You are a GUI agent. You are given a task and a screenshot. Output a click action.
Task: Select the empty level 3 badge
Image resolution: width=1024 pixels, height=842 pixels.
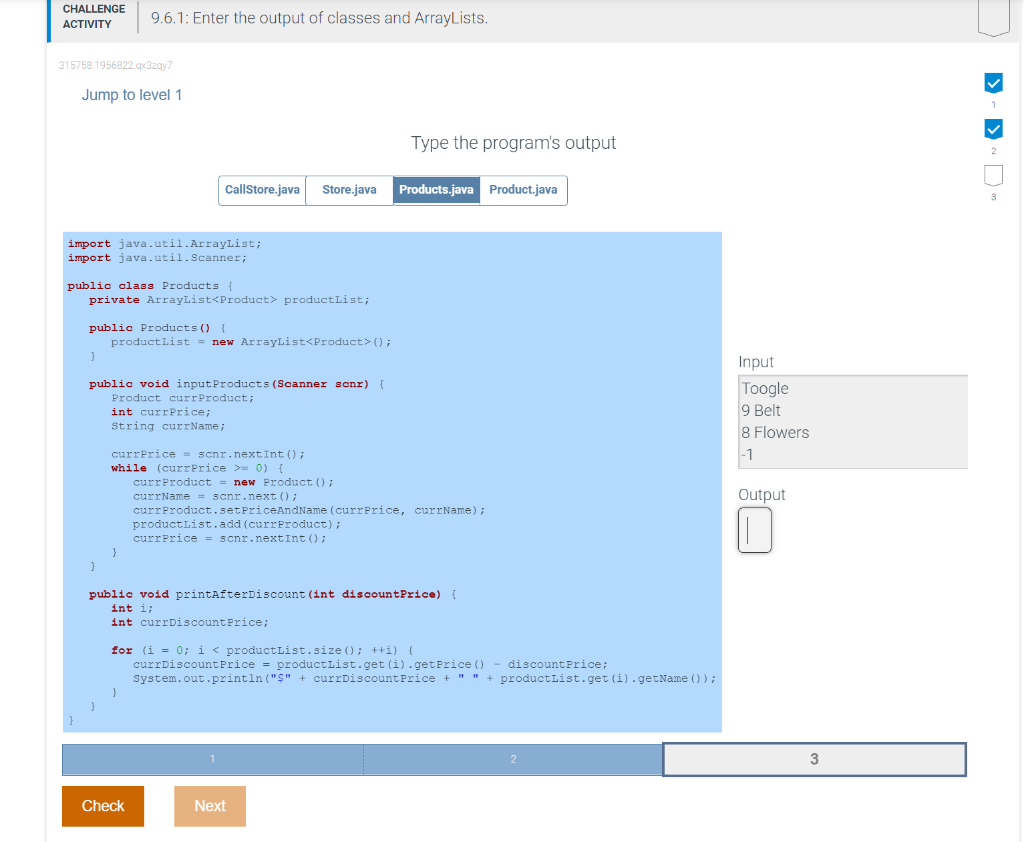pyautogui.click(x=993, y=174)
